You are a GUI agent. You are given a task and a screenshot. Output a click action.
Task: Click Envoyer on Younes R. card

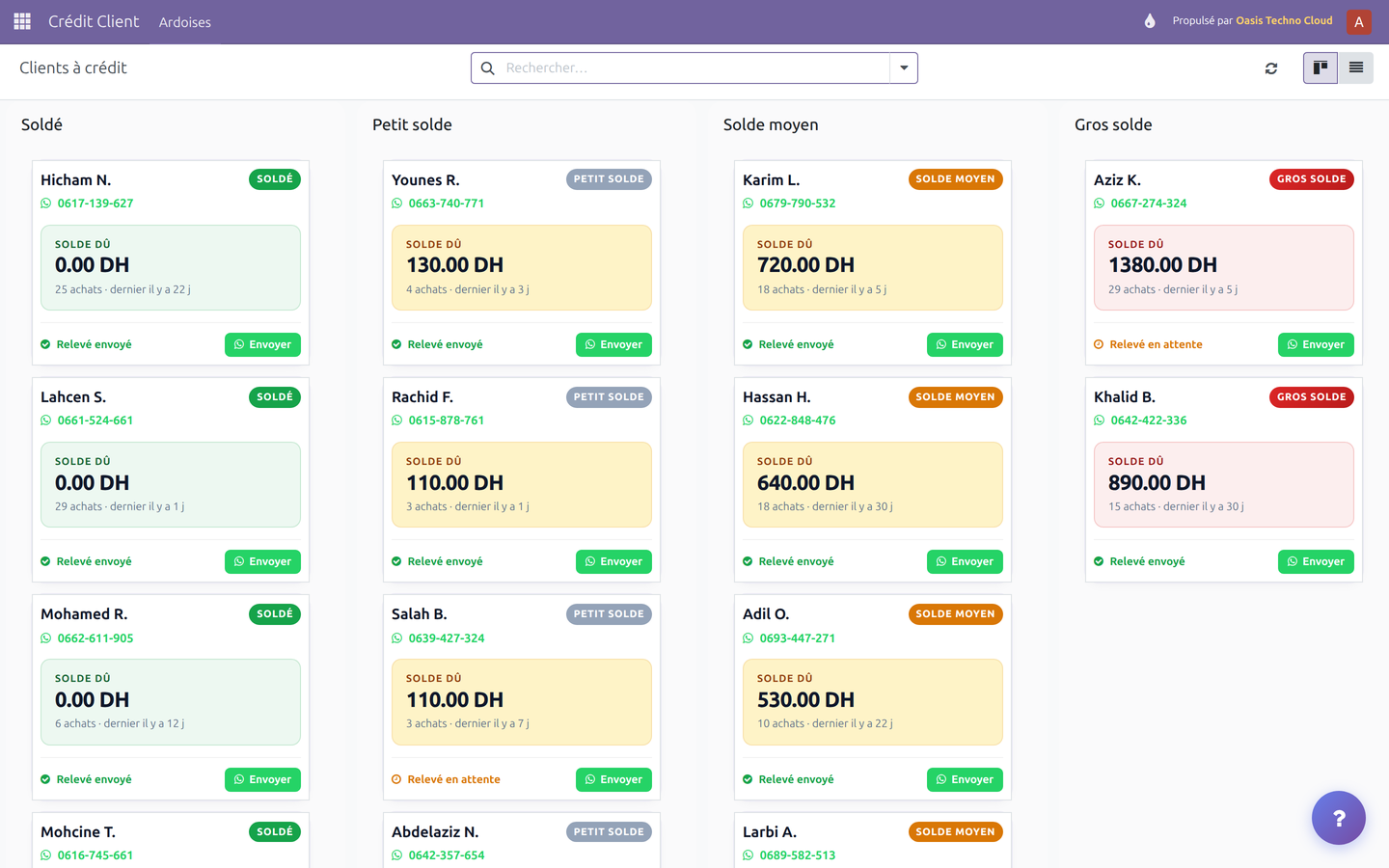[613, 344]
